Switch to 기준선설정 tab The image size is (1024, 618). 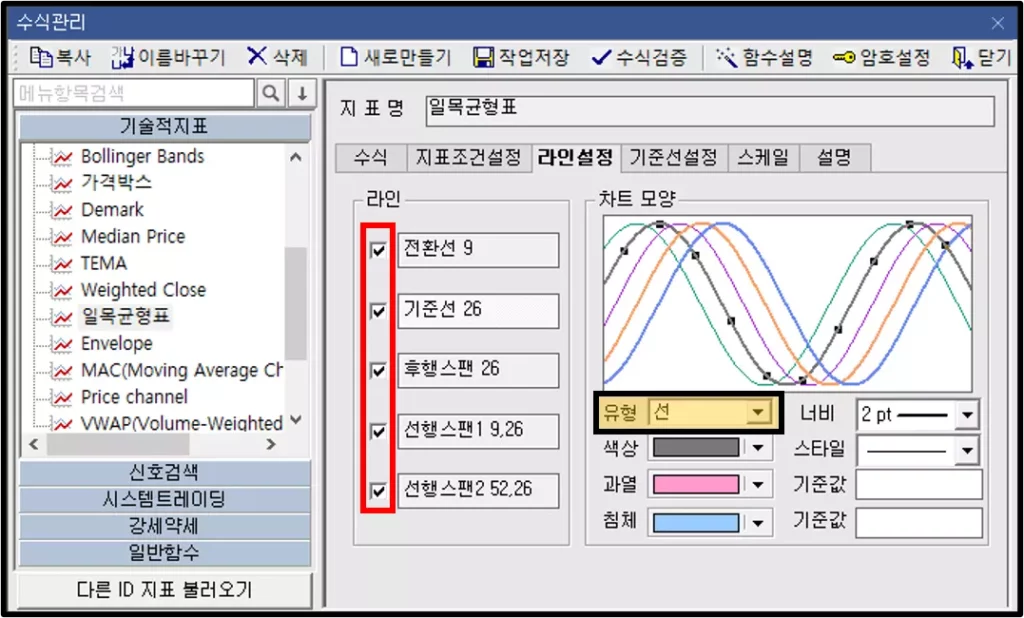[x=673, y=158]
